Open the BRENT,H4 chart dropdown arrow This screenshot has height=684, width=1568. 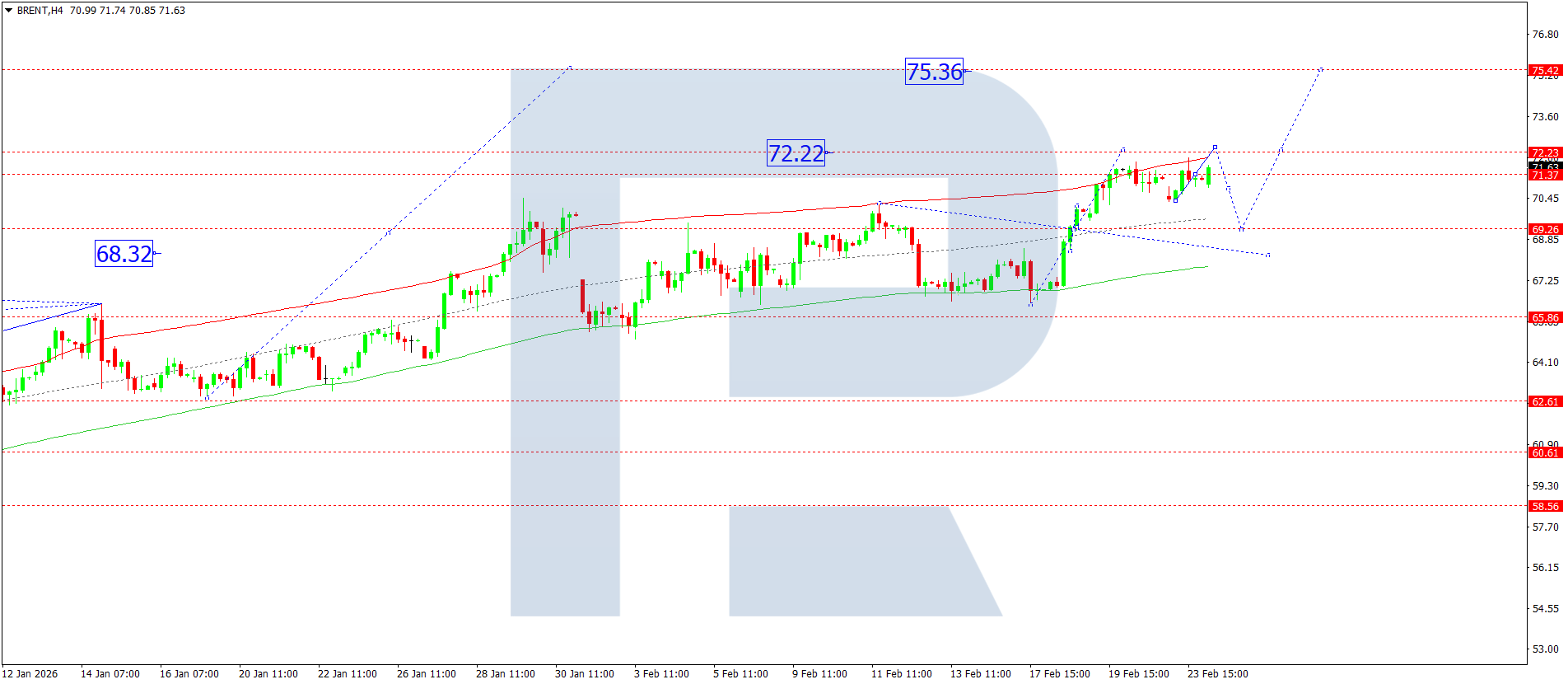click(x=8, y=11)
